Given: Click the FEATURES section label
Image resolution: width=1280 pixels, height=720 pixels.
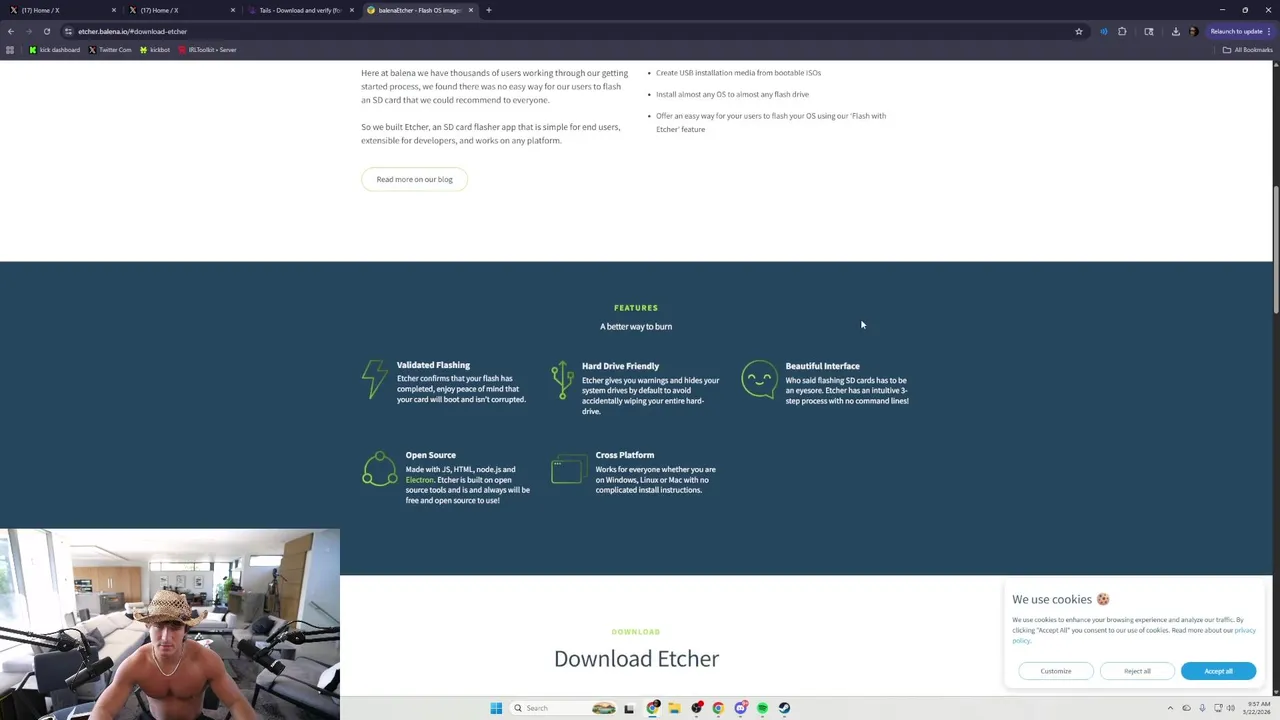Looking at the screenshot, I should [x=636, y=308].
